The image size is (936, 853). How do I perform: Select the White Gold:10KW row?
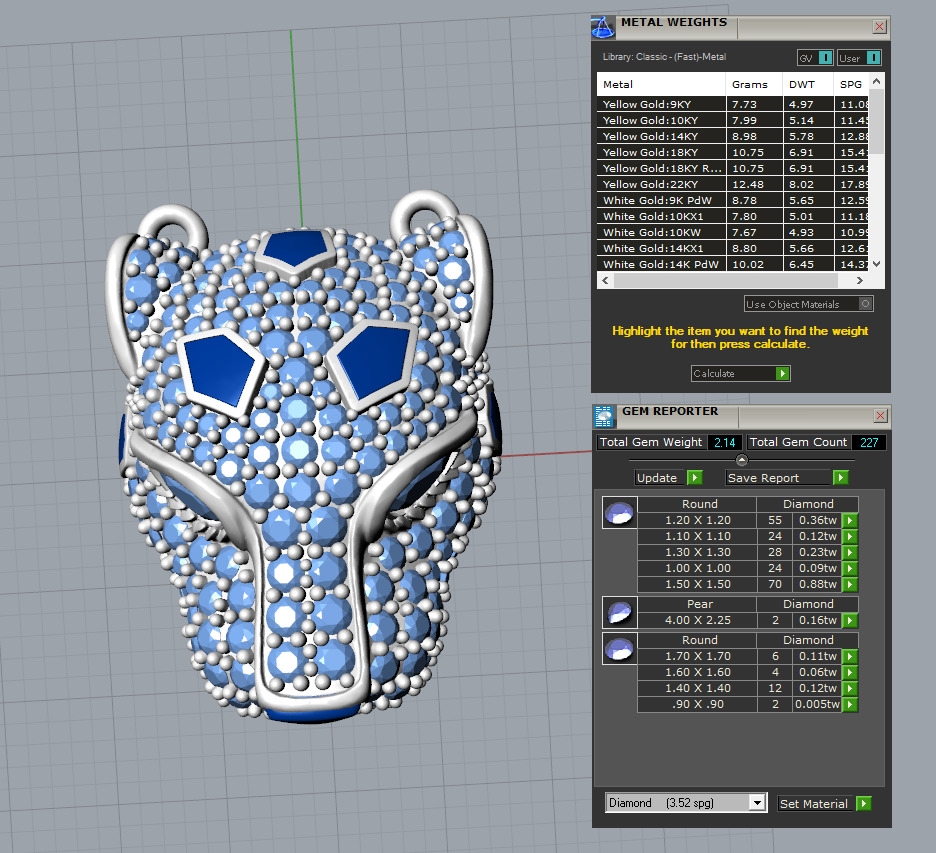[x=732, y=232]
